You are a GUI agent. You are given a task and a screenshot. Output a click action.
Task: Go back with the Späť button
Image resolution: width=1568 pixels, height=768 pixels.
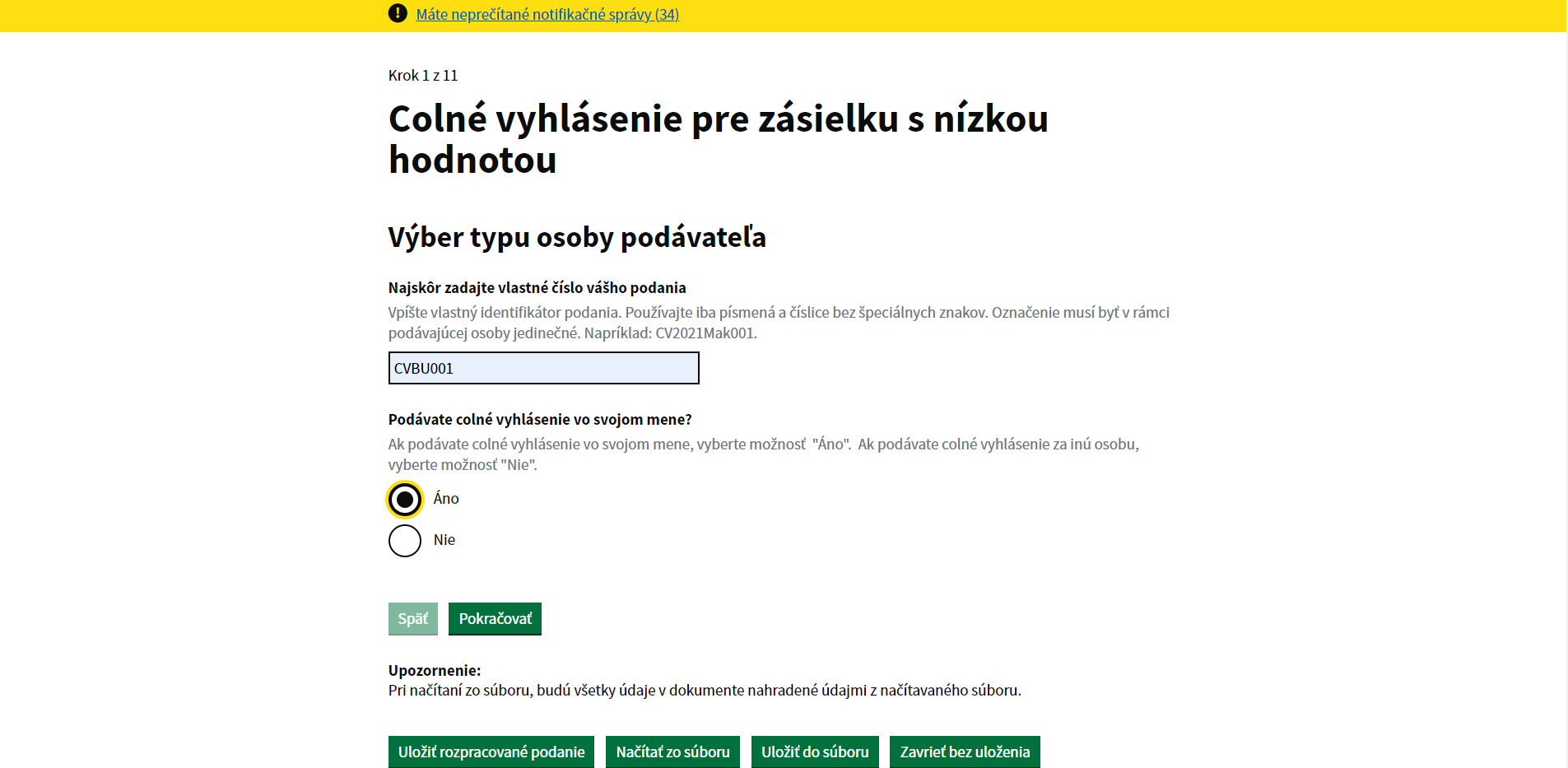(x=412, y=619)
